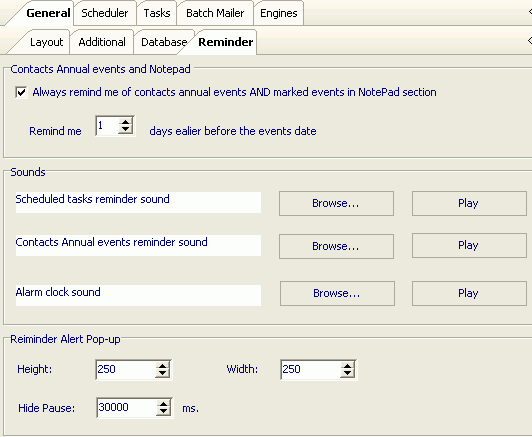This screenshot has width=532, height=437.
Task: Open the Database sub-tab
Action: (x=164, y=42)
